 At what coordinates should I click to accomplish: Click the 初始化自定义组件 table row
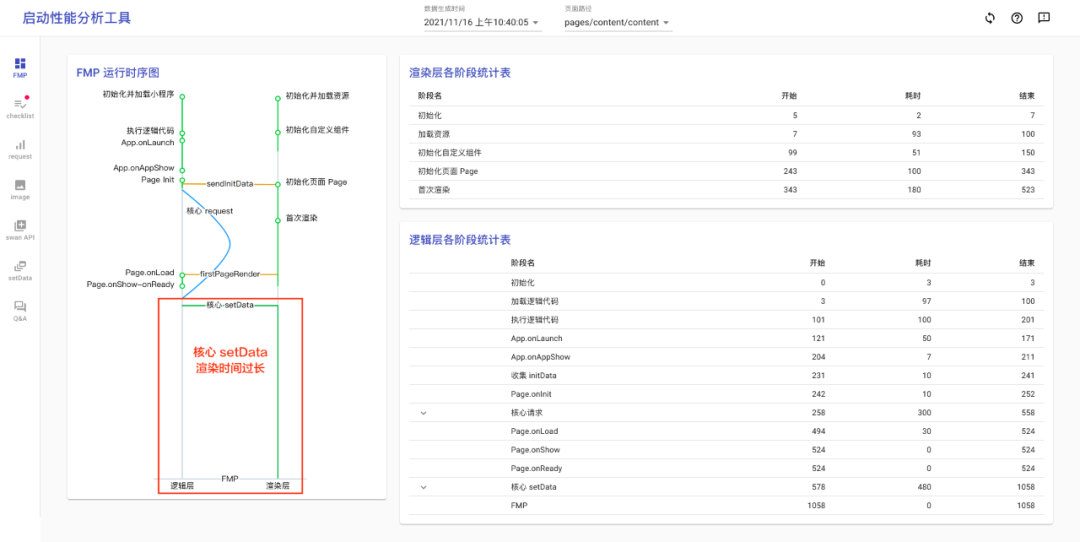[726, 153]
